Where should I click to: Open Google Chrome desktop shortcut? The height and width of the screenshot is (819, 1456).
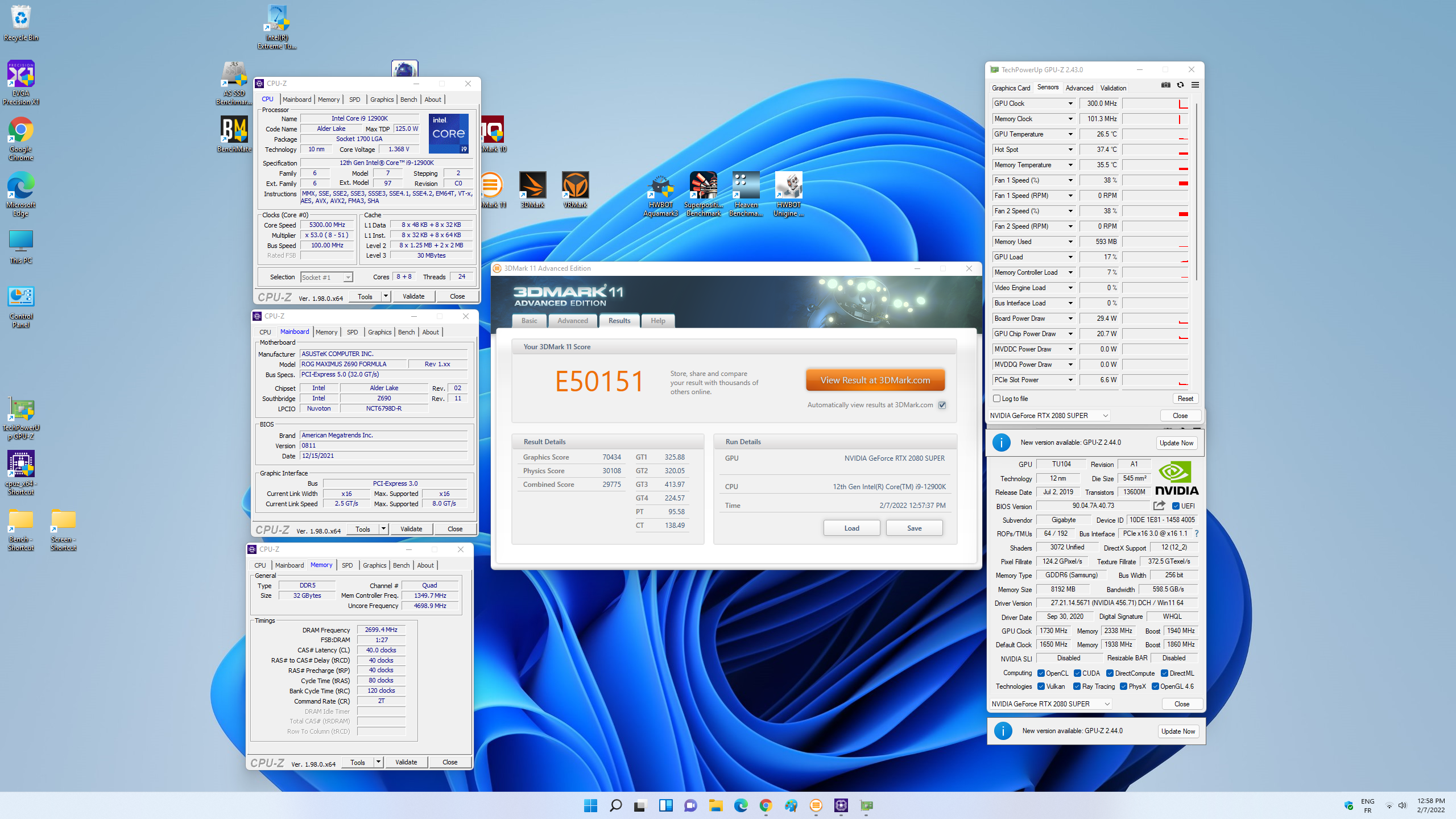pyautogui.click(x=21, y=139)
